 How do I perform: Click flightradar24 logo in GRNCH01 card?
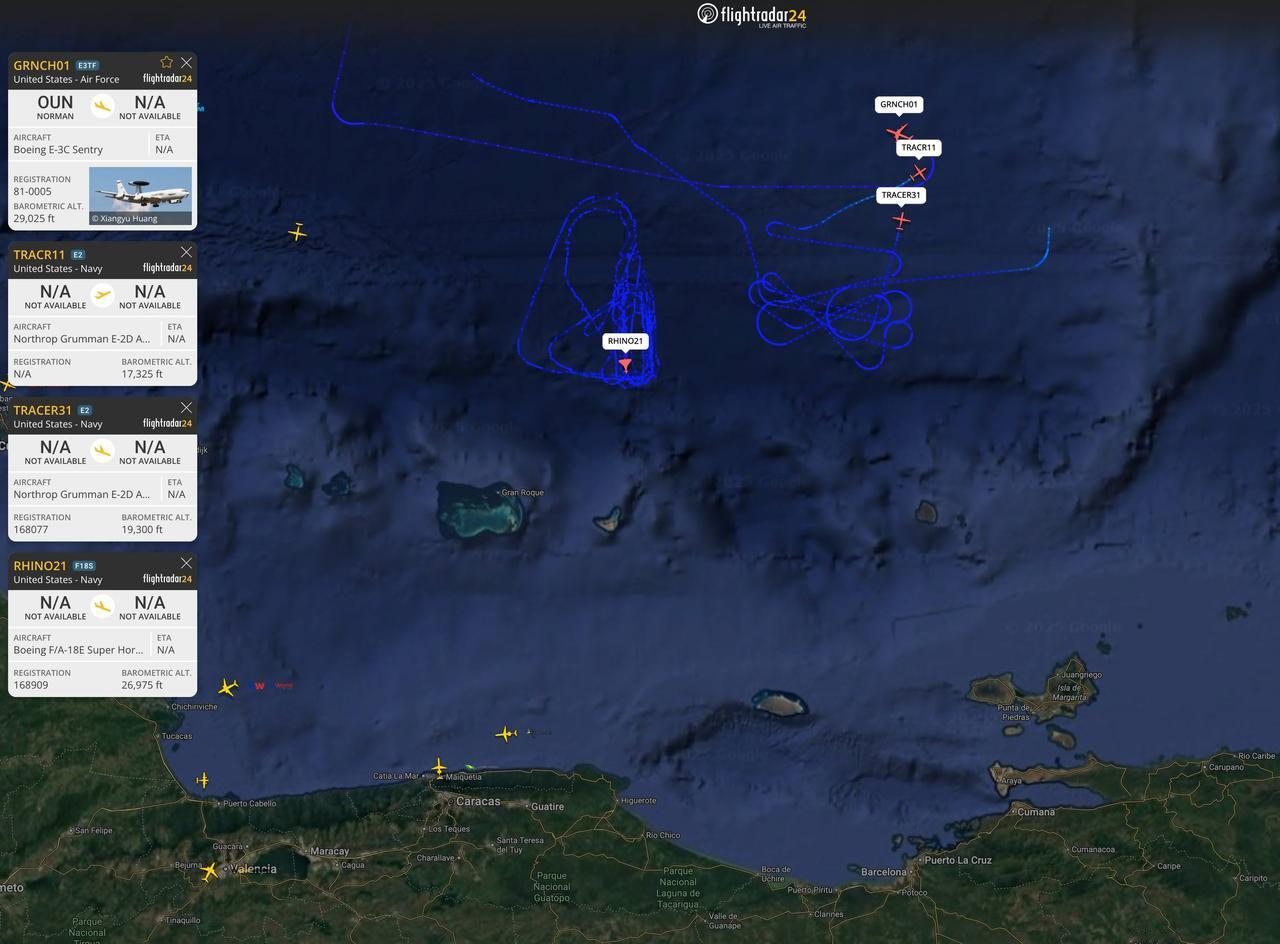point(167,78)
